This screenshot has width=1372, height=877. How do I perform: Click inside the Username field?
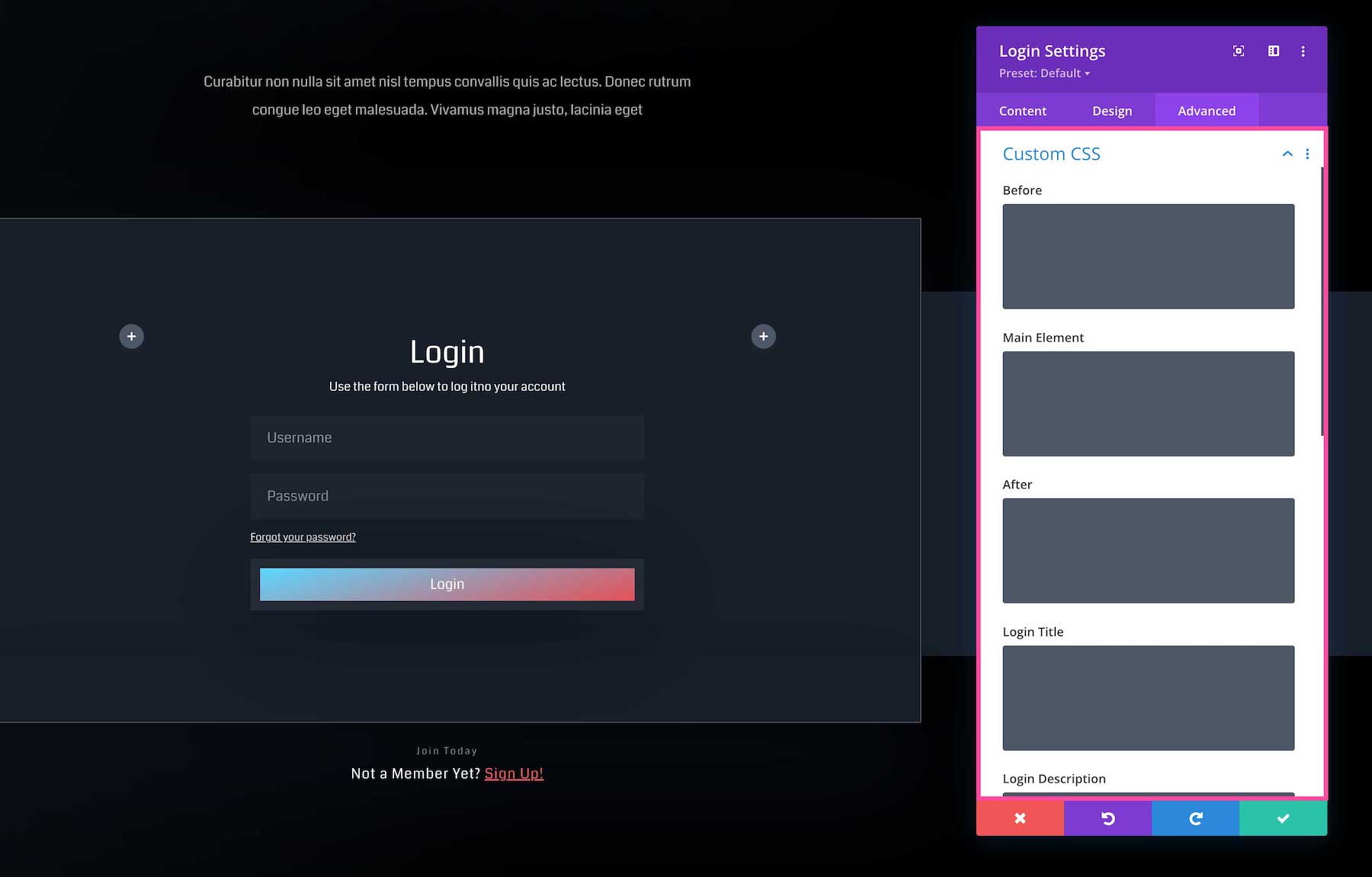point(447,437)
